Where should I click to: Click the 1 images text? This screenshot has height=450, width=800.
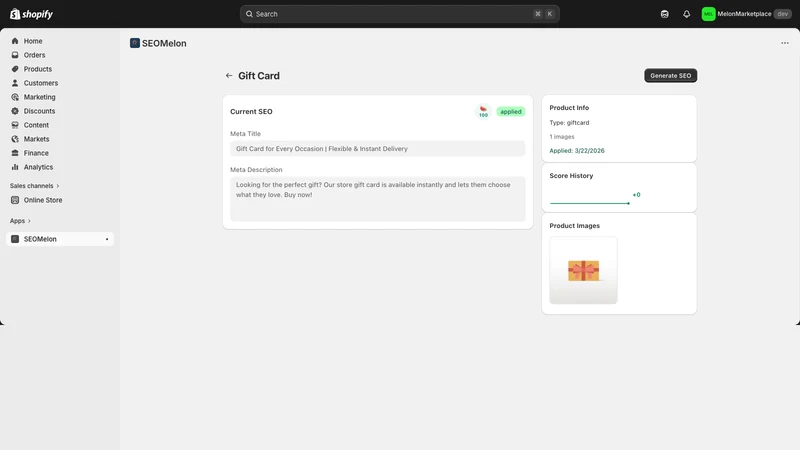562,137
